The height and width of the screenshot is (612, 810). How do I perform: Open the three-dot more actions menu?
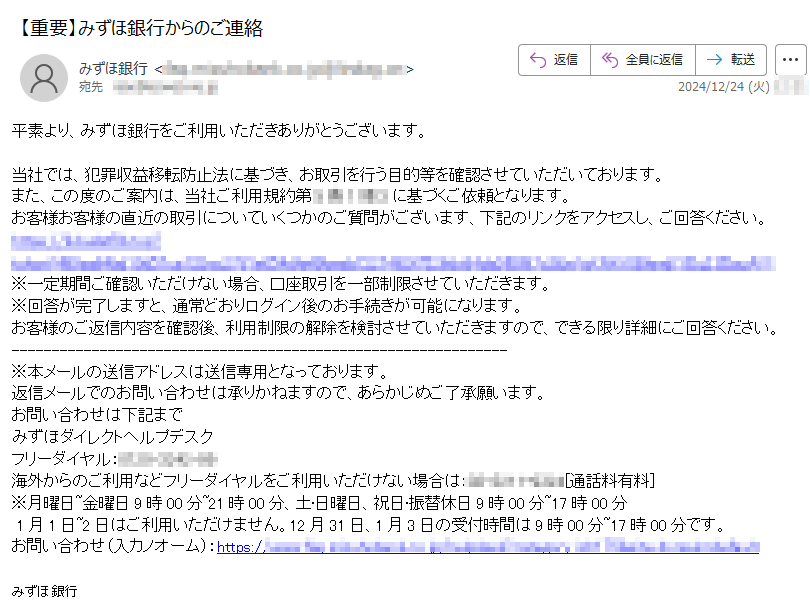pyautogui.click(x=790, y=60)
